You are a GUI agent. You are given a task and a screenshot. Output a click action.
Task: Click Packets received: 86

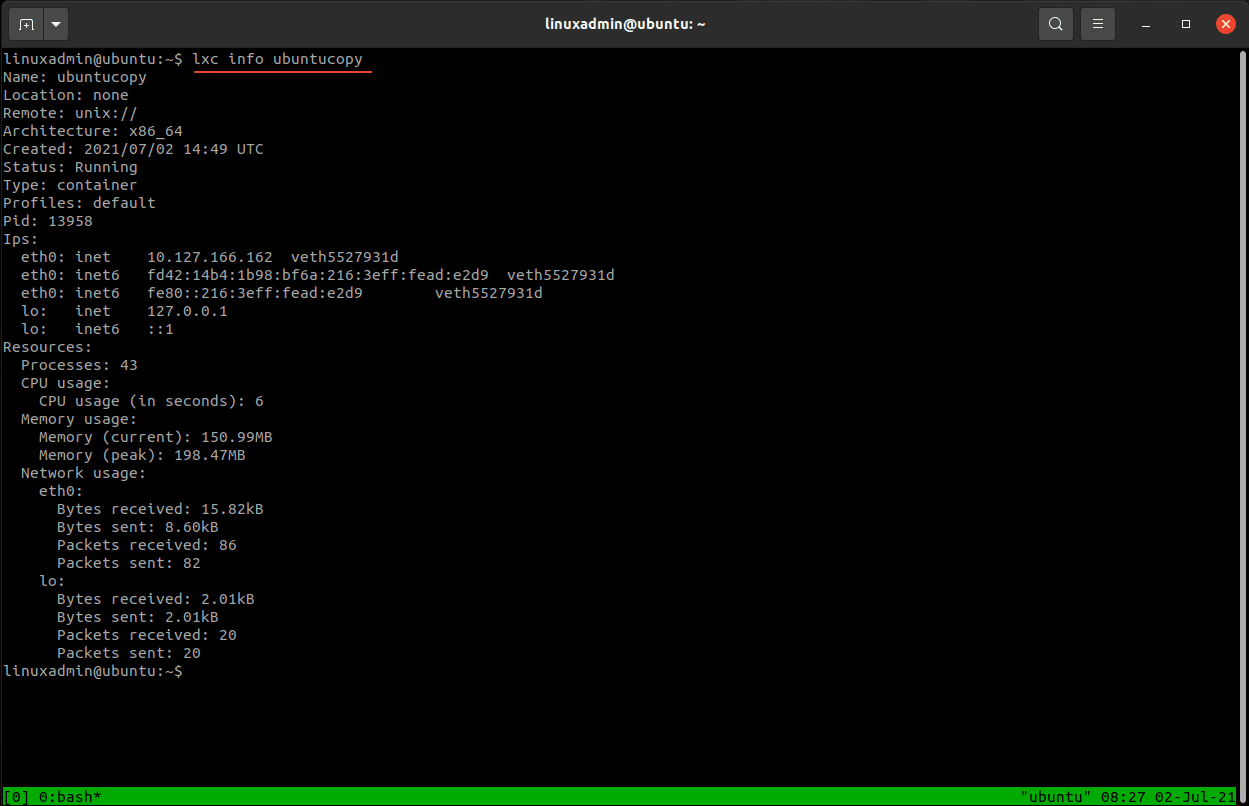click(x=147, y=545)
